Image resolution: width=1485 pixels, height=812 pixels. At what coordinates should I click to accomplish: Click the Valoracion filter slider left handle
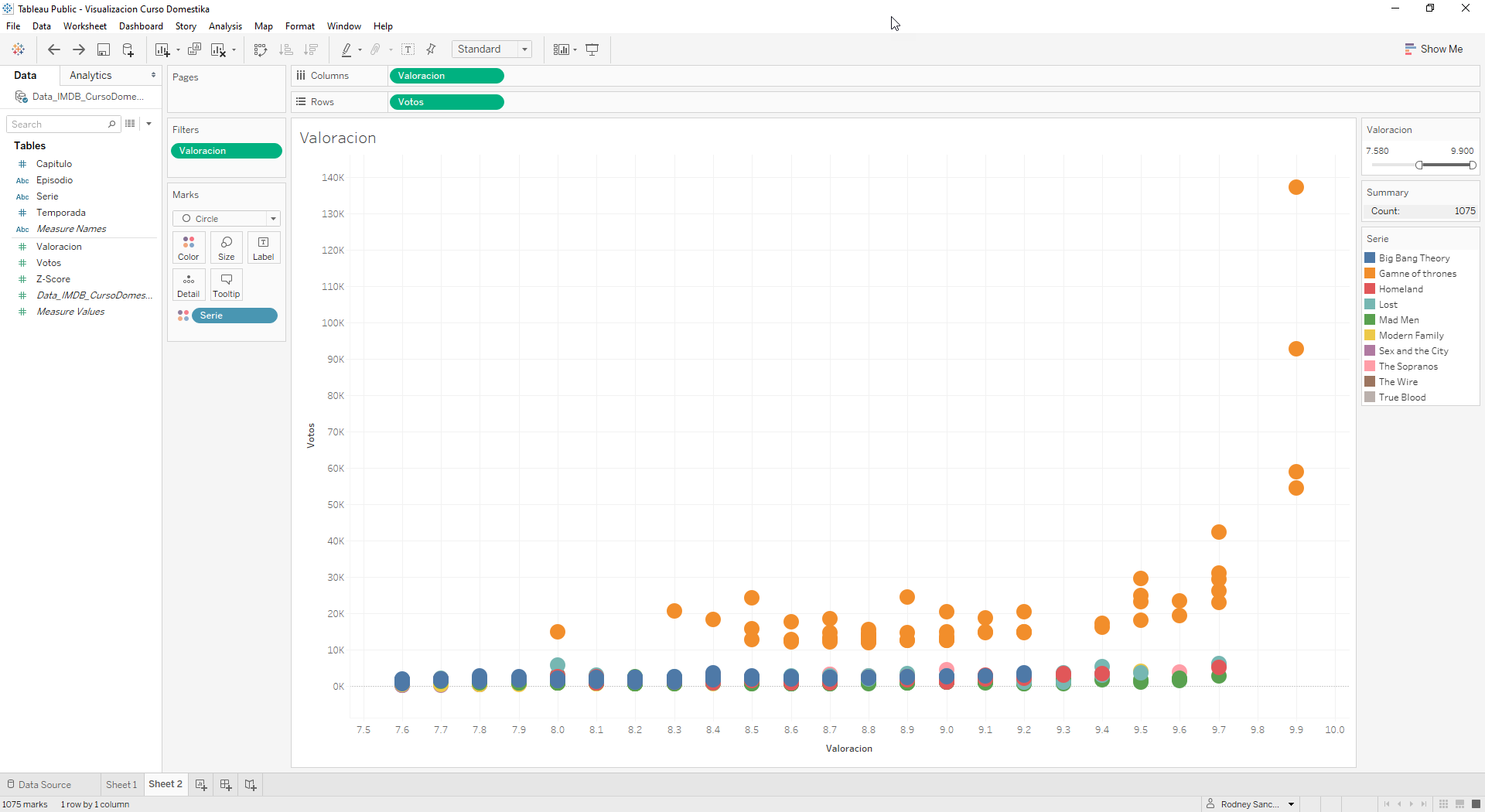pyautogui.click(x=1419, y=165)
